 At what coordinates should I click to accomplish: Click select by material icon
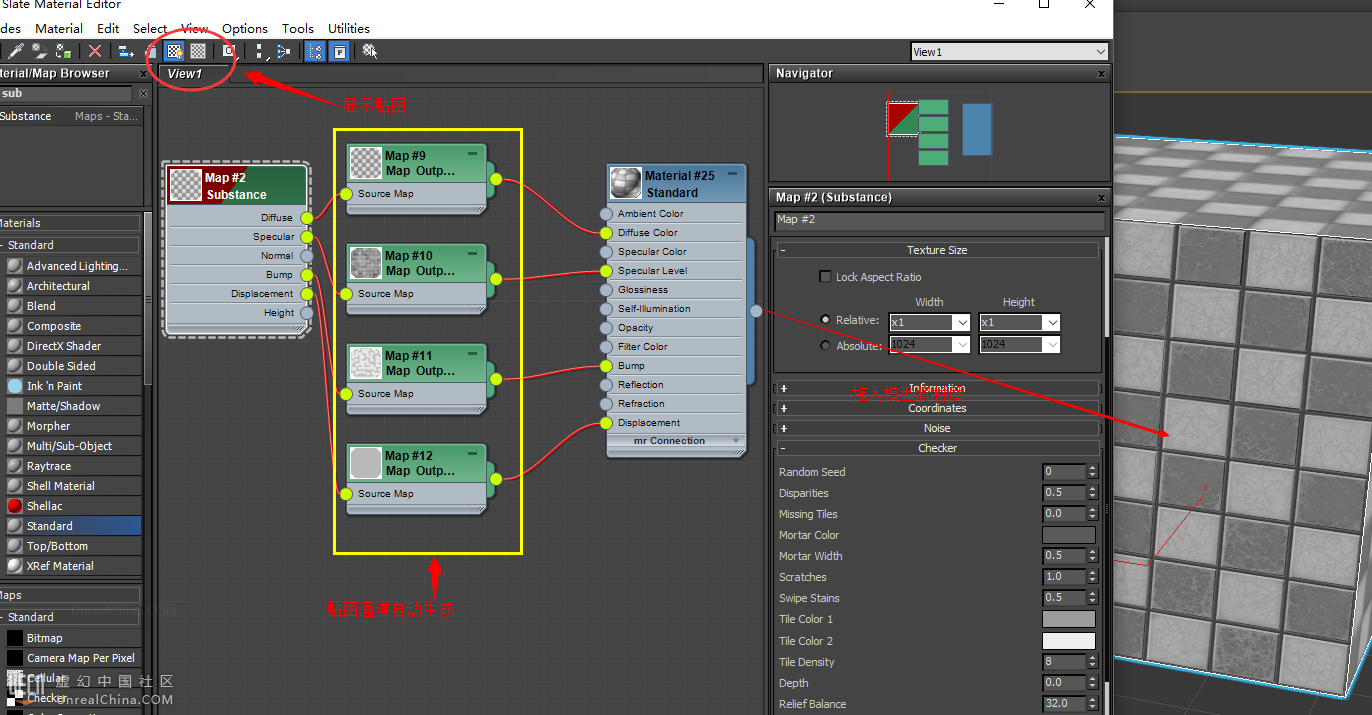coord(370,51)
